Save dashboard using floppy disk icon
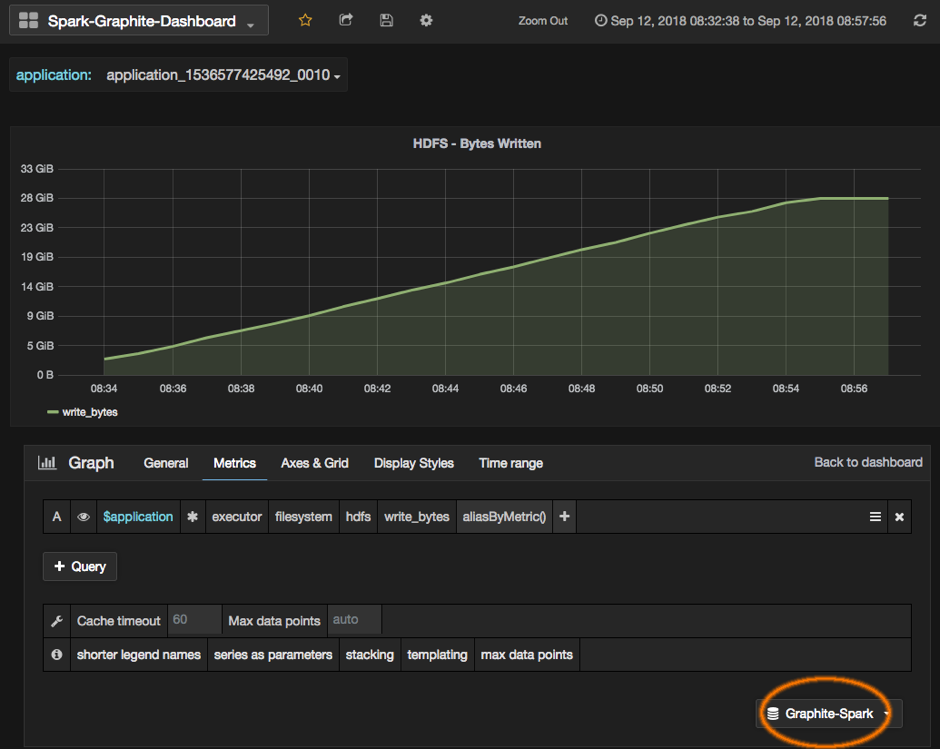 click(x=386, y=20)
